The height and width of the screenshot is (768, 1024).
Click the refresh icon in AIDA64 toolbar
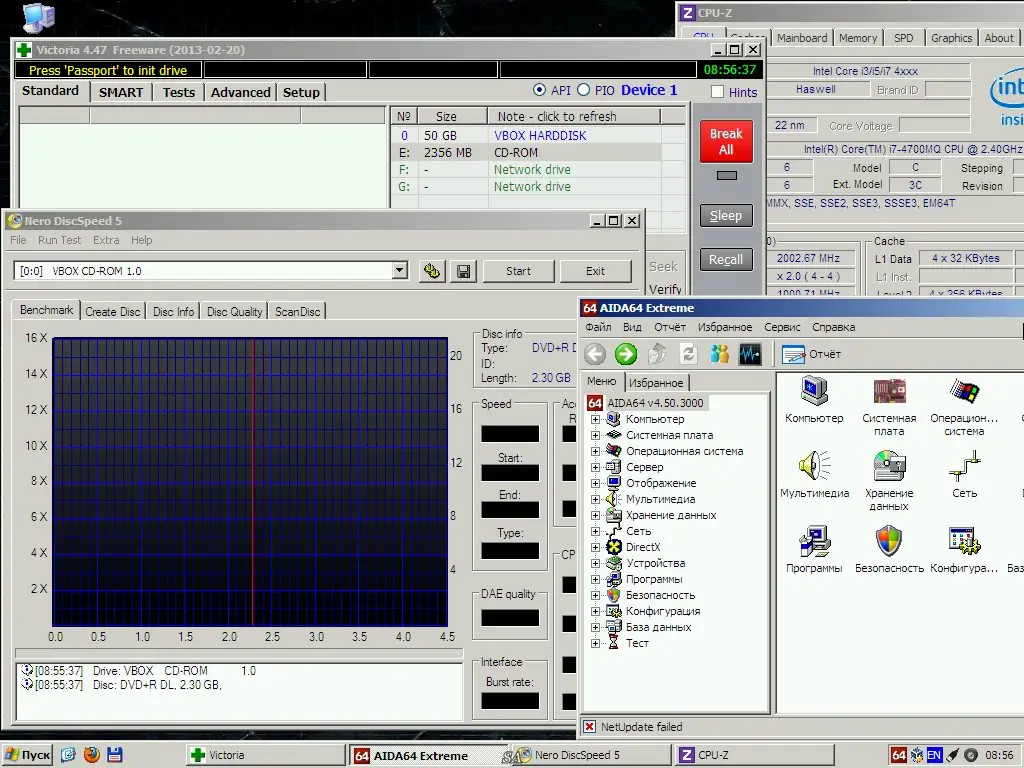(x=688, y=353)
